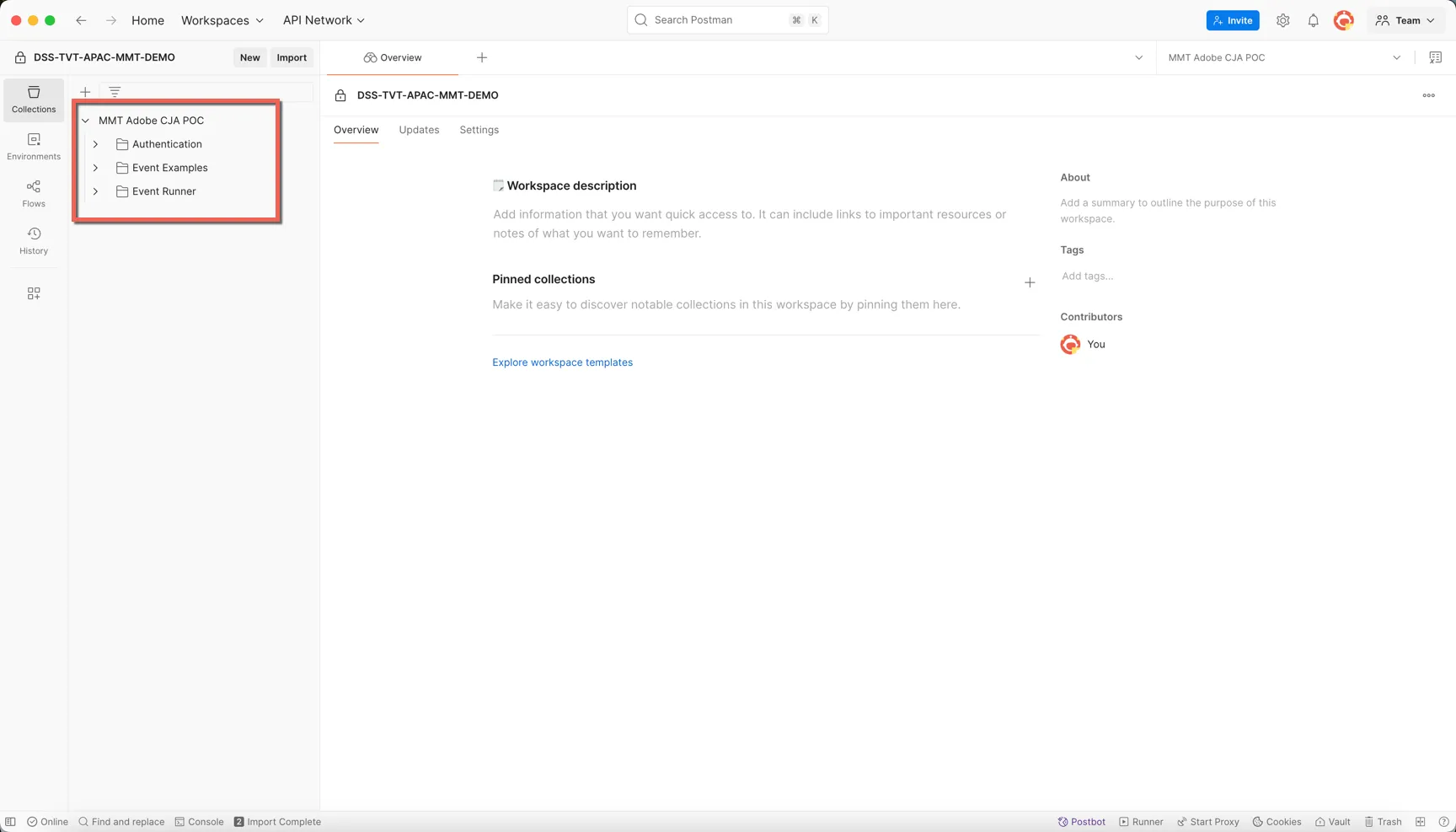The image size is (1456, 832).
Task: Open the Environments sidebar panel
Action: [x=34, y=147]
